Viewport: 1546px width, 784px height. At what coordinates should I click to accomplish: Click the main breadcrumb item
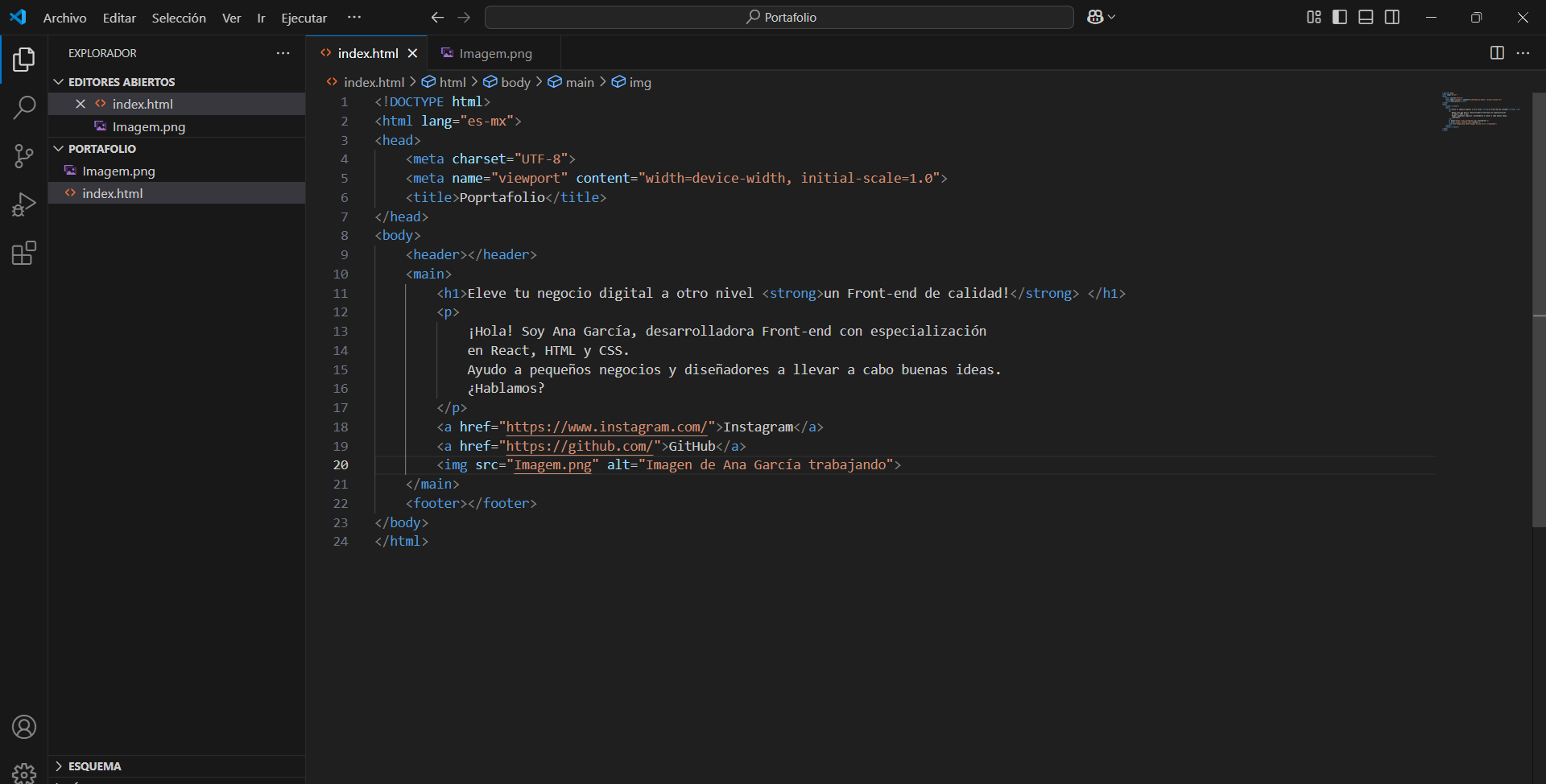pyautogui.click(x=571, y=82)
